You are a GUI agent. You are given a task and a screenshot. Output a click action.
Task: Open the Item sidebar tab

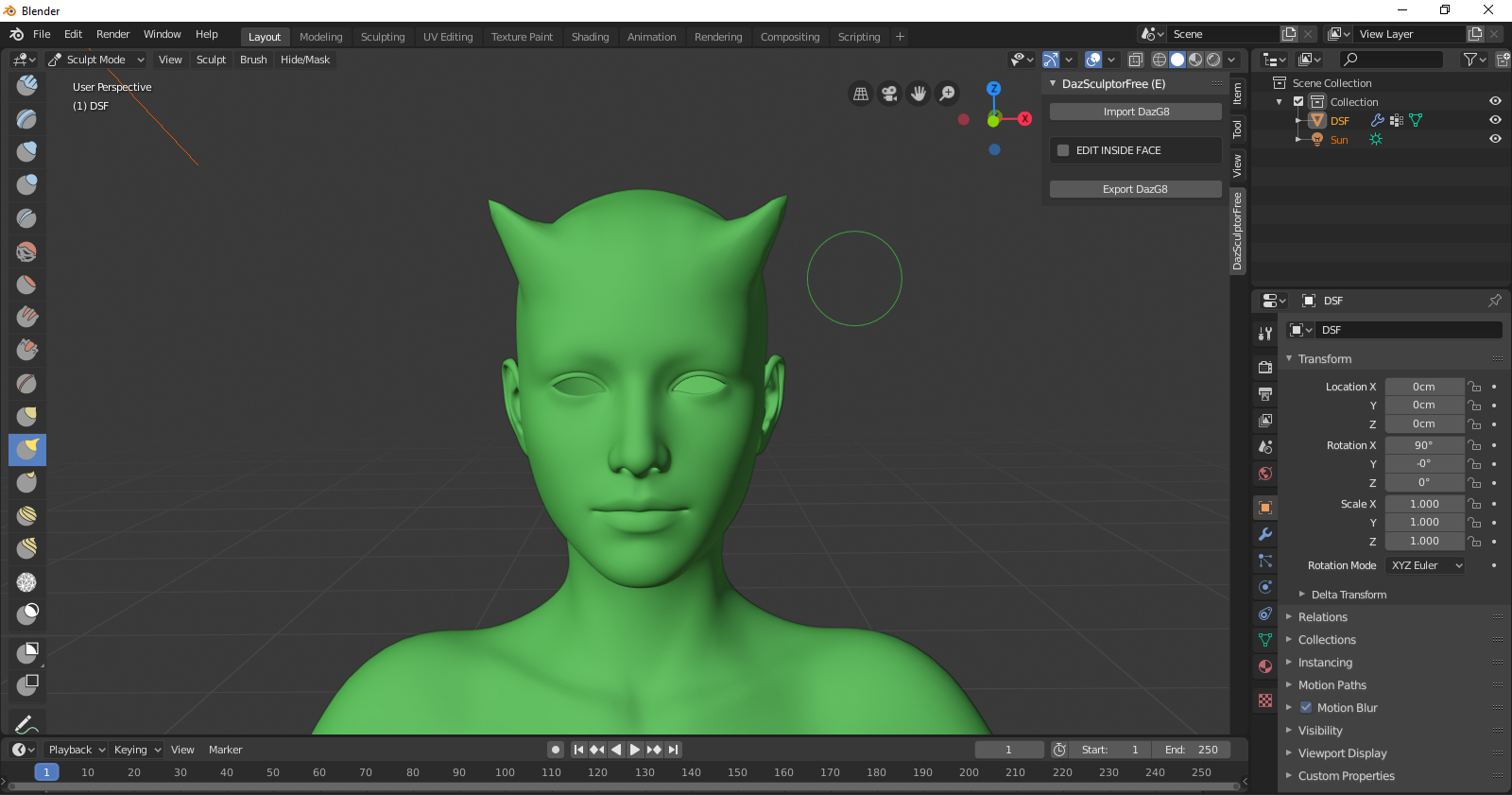click(1237, 93)
